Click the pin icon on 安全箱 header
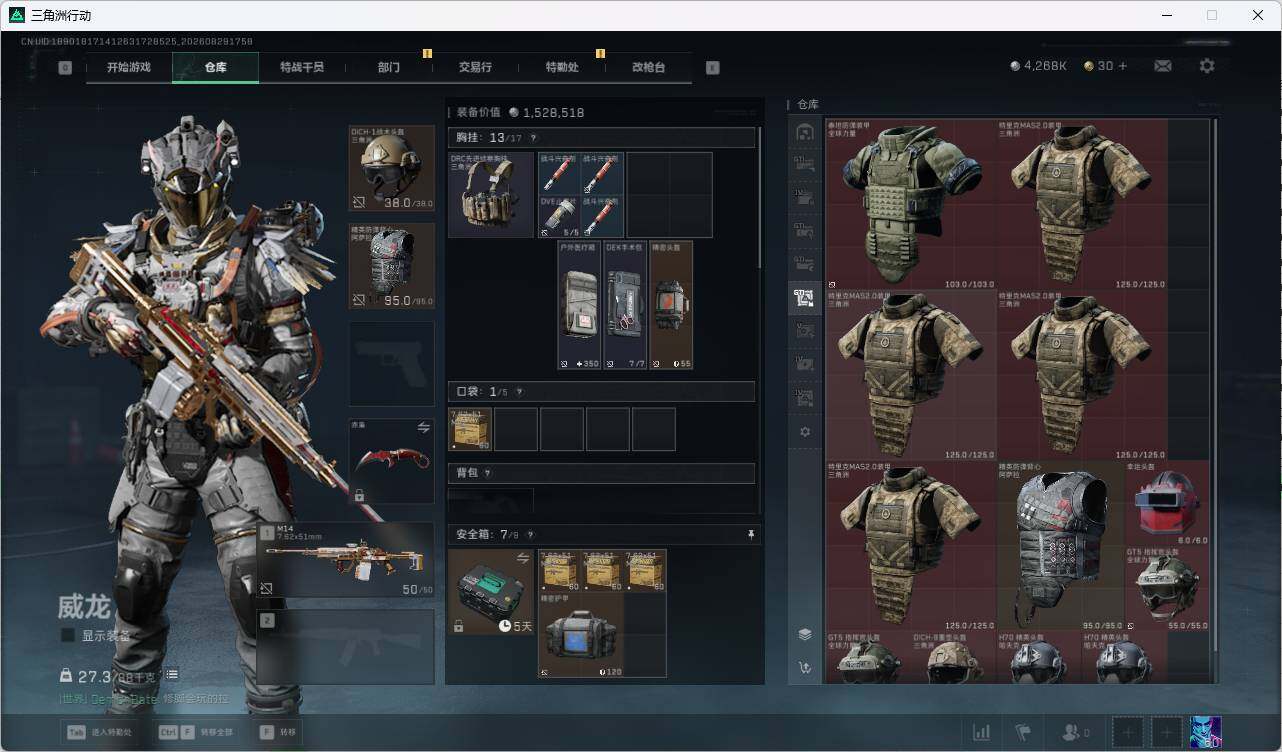 click(x=751, y=535)
